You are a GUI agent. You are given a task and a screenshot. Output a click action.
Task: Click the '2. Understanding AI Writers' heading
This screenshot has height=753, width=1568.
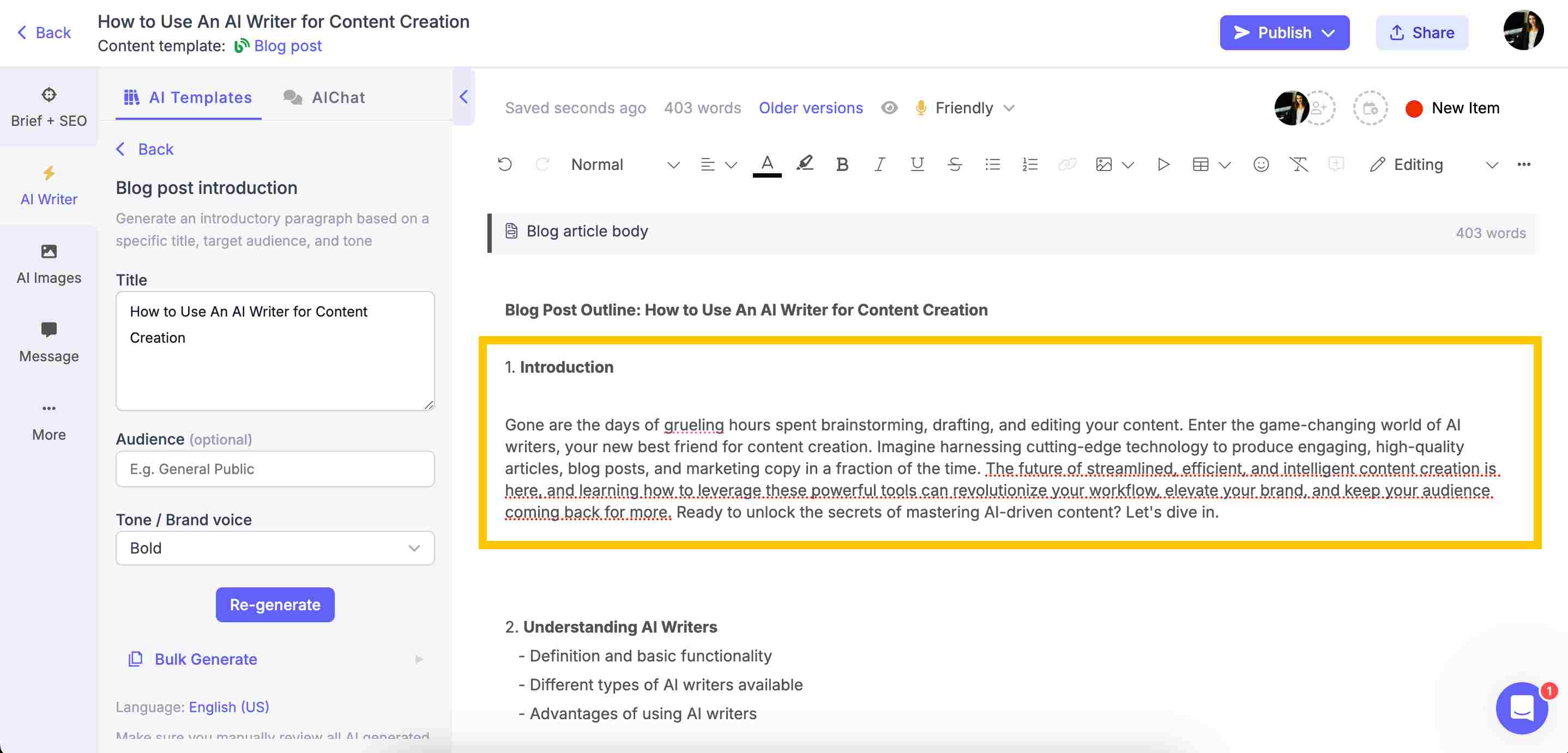[x=611, y=627]
